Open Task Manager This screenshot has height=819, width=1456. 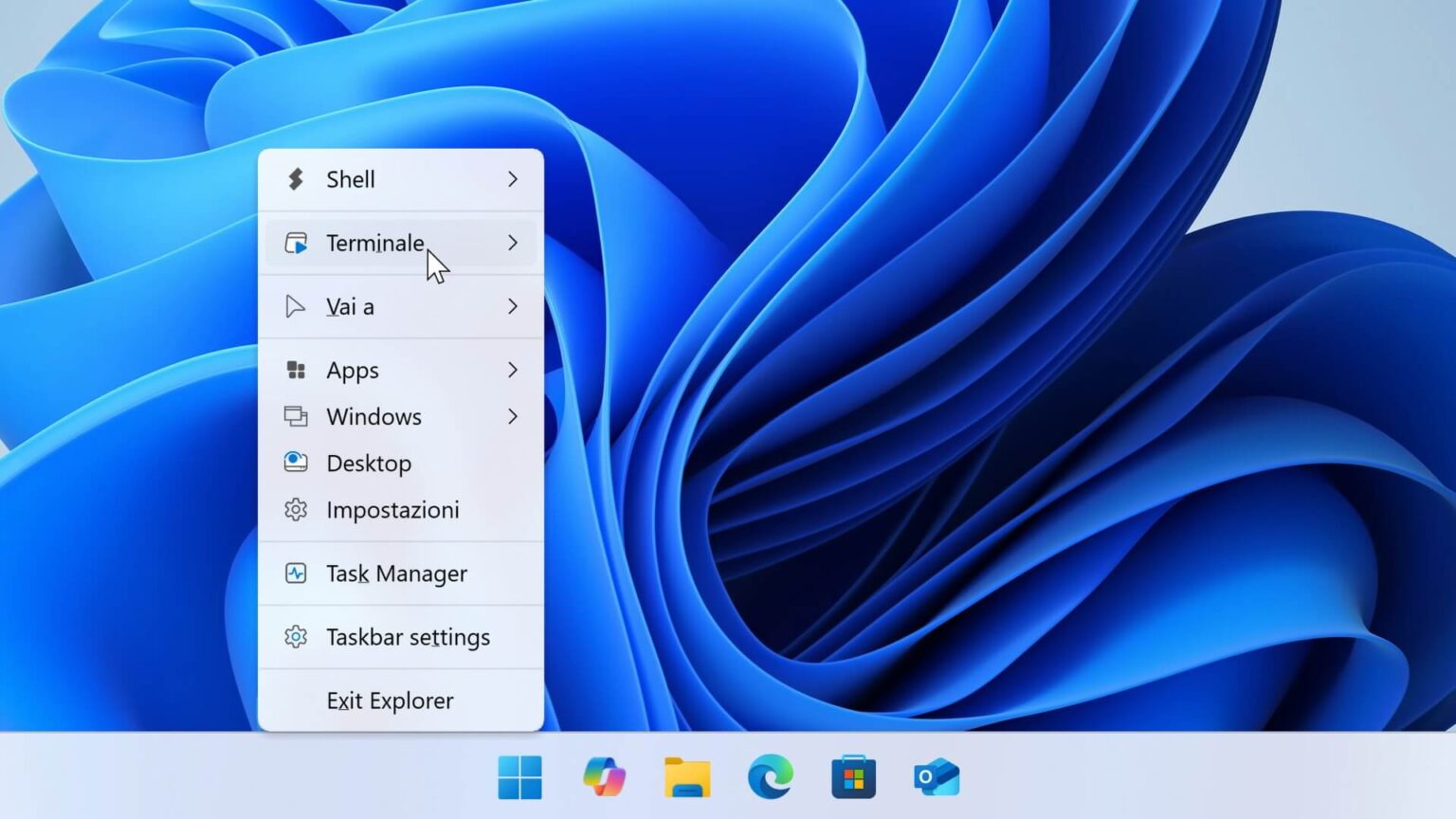[396, 573]
